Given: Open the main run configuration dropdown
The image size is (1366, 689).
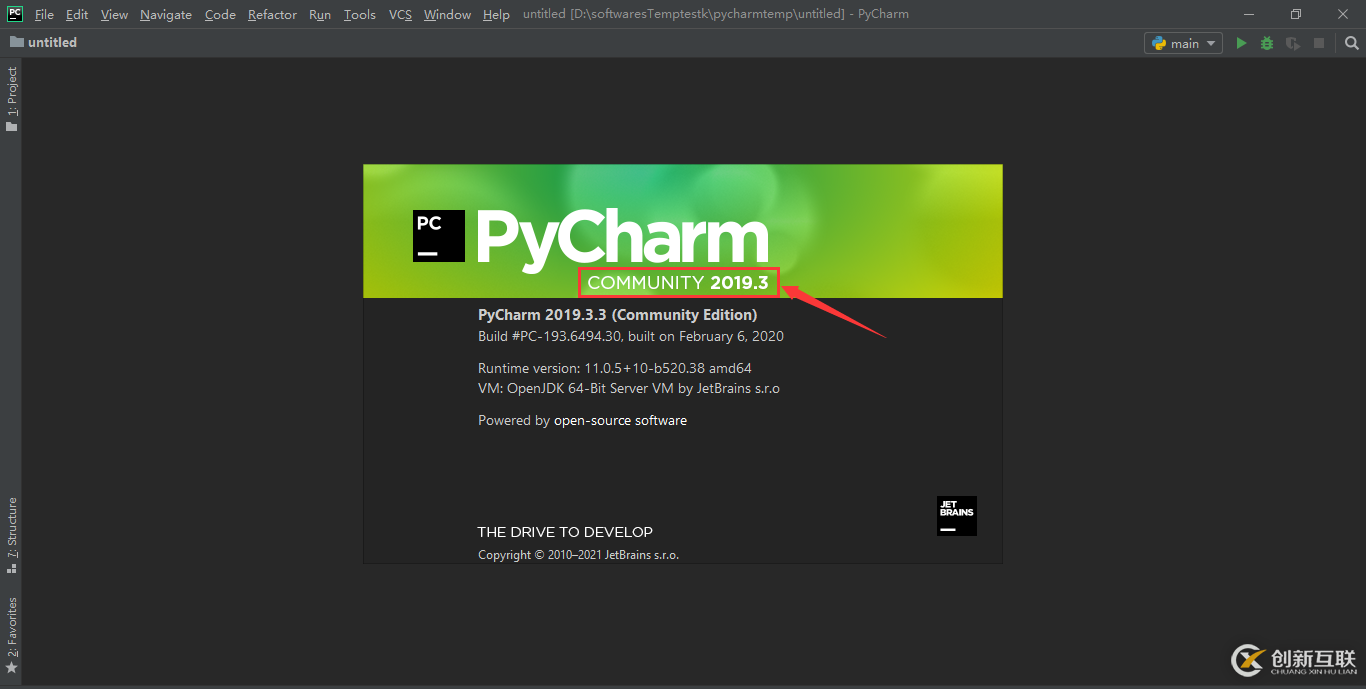Looking at the screenshot, I should pos(1183,43).
